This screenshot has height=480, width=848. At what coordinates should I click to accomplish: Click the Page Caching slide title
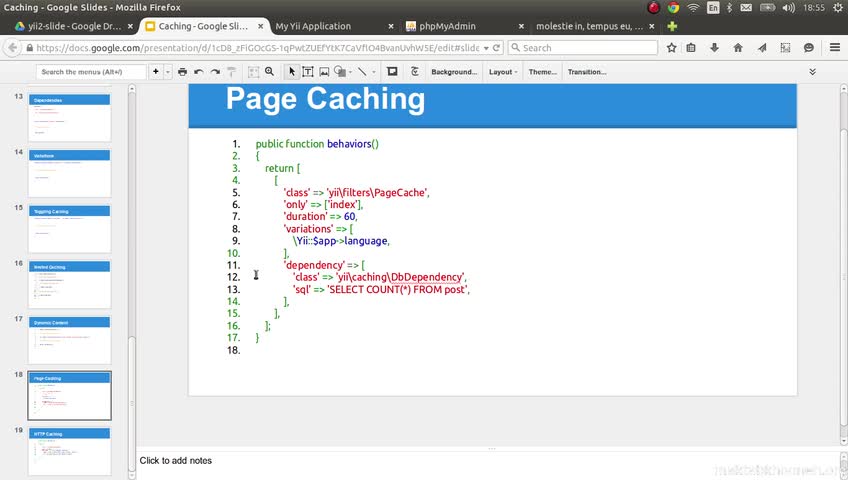(x=326, y=99)
